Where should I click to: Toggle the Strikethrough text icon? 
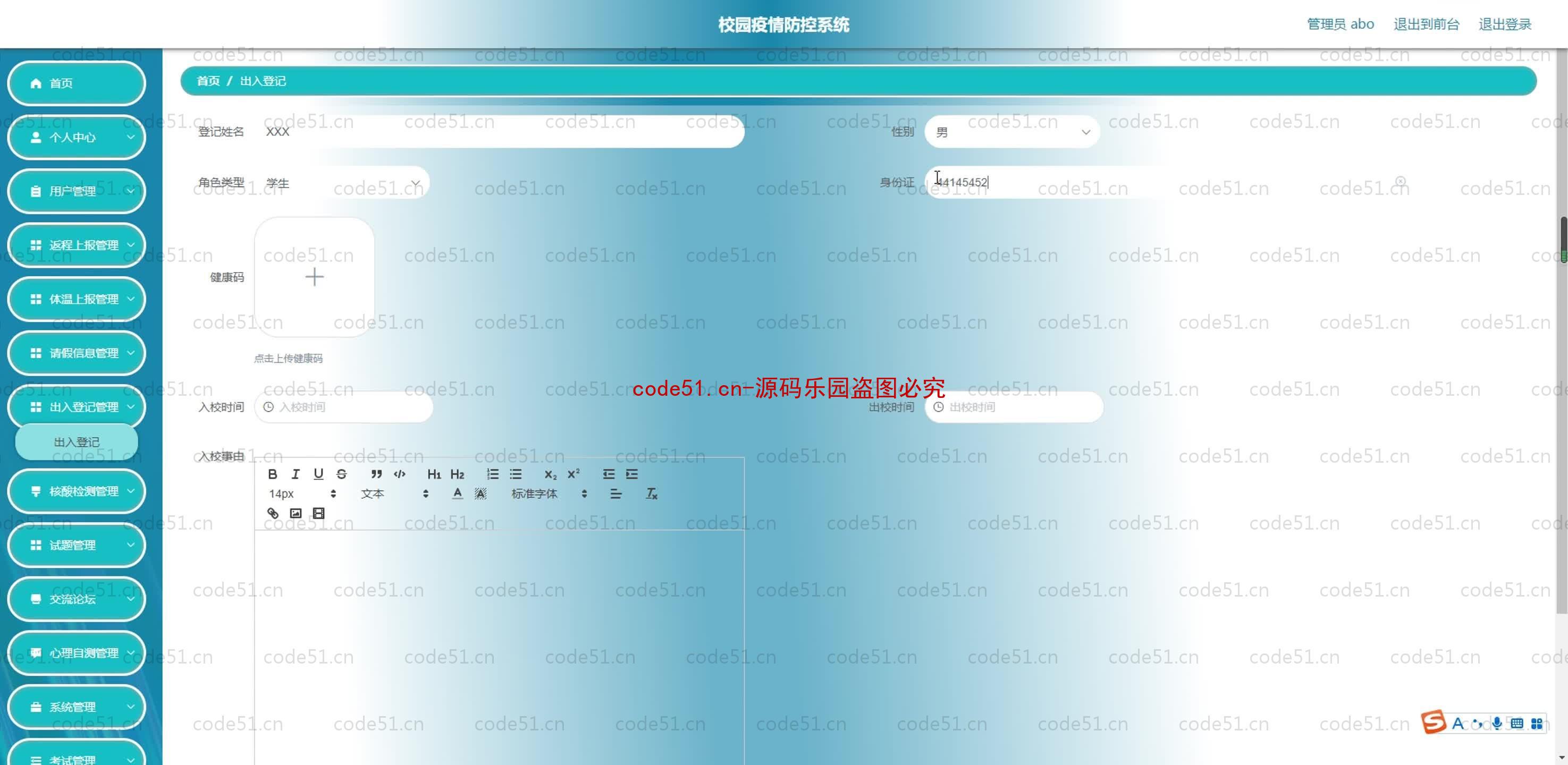point(342,473)
